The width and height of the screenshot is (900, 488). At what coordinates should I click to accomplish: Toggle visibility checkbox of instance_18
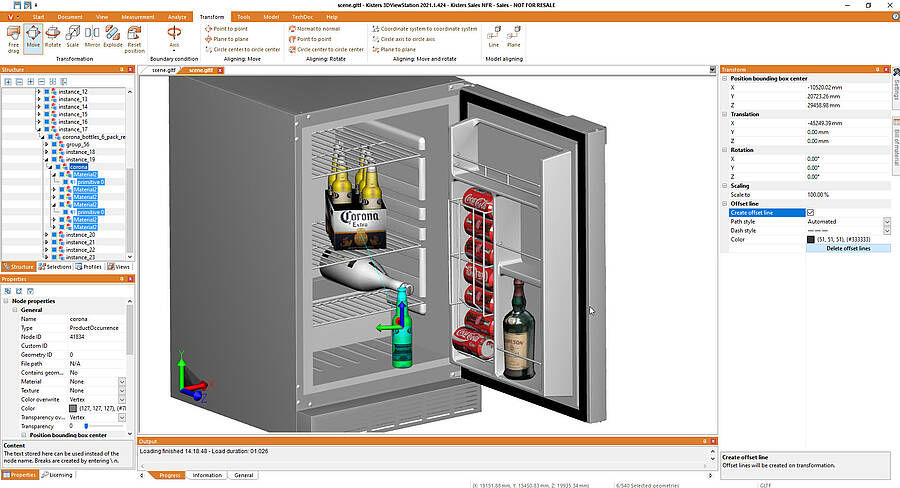point(54,152)
